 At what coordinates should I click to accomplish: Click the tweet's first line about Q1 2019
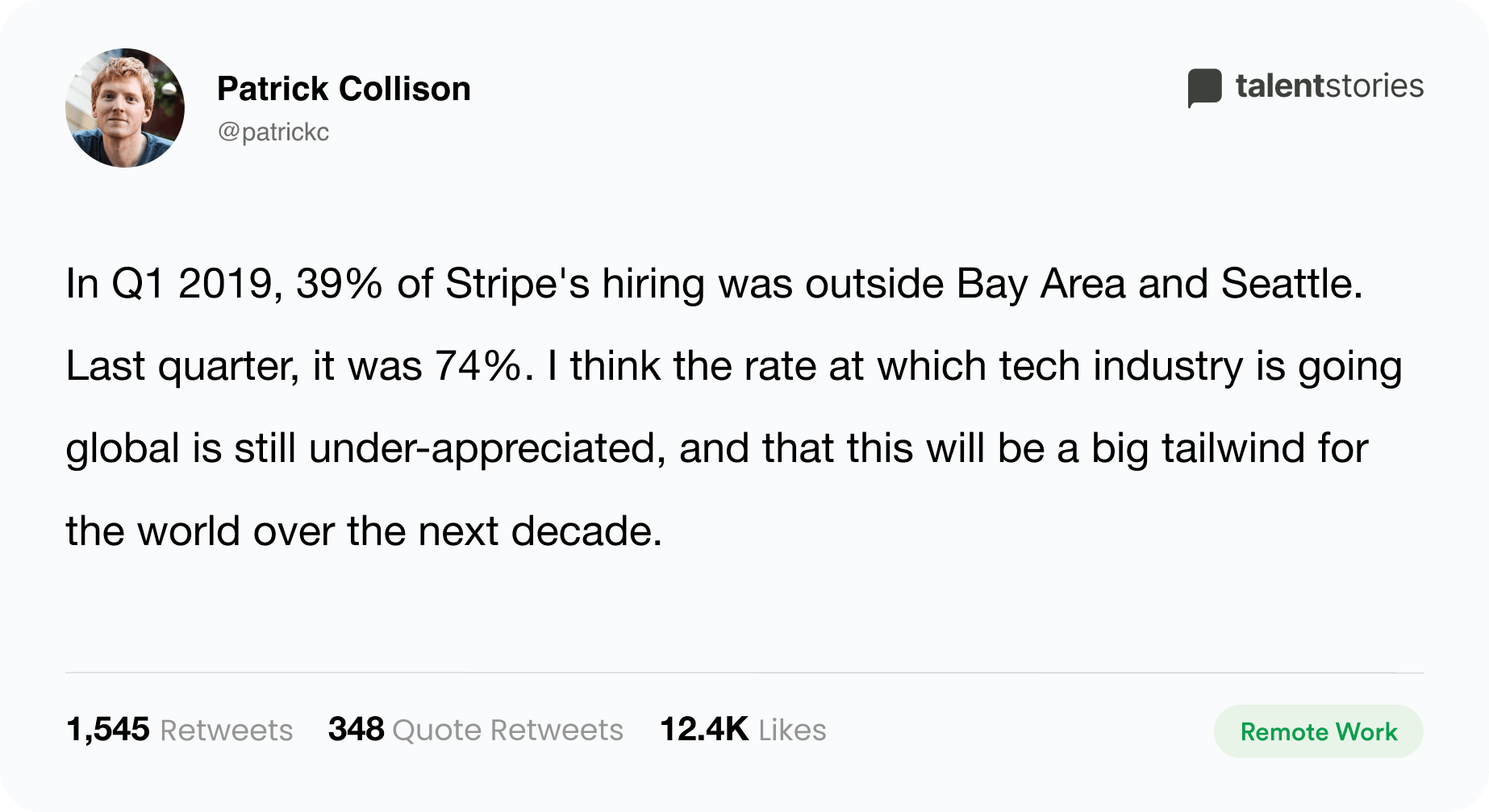tap(714, 284)
